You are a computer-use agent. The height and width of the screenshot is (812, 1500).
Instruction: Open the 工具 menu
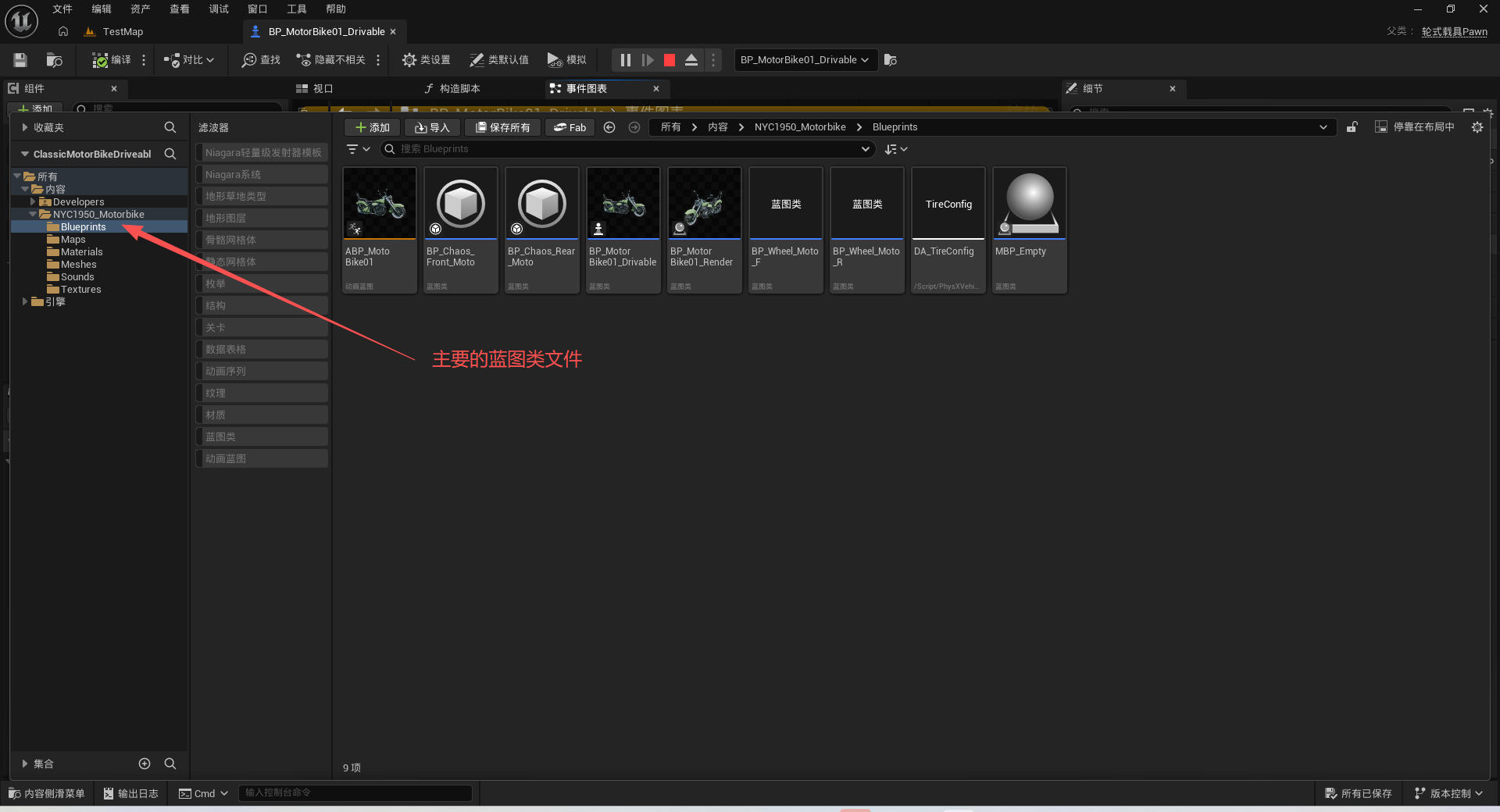click(x=297, y=9)
